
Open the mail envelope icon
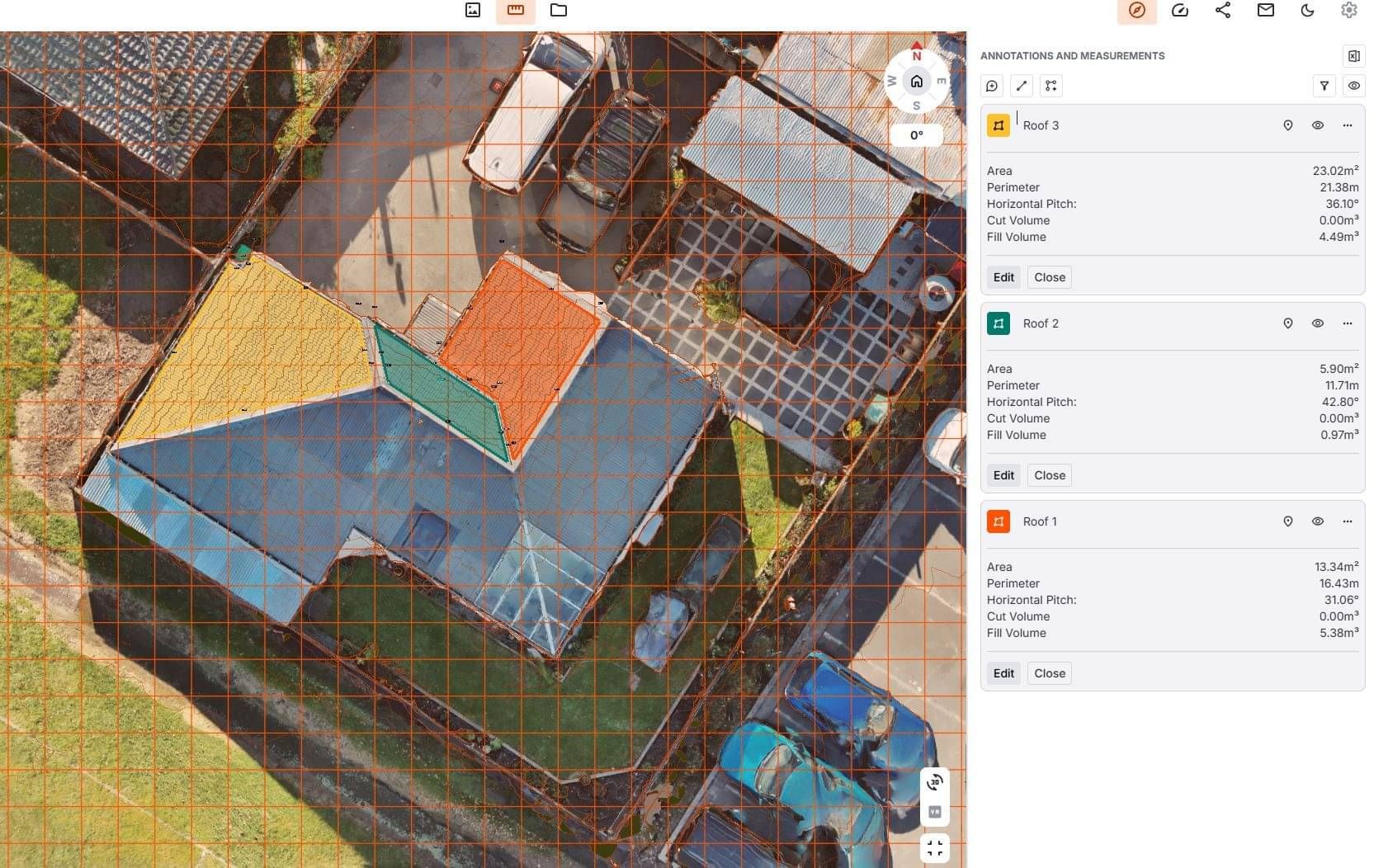(1266, 10)
